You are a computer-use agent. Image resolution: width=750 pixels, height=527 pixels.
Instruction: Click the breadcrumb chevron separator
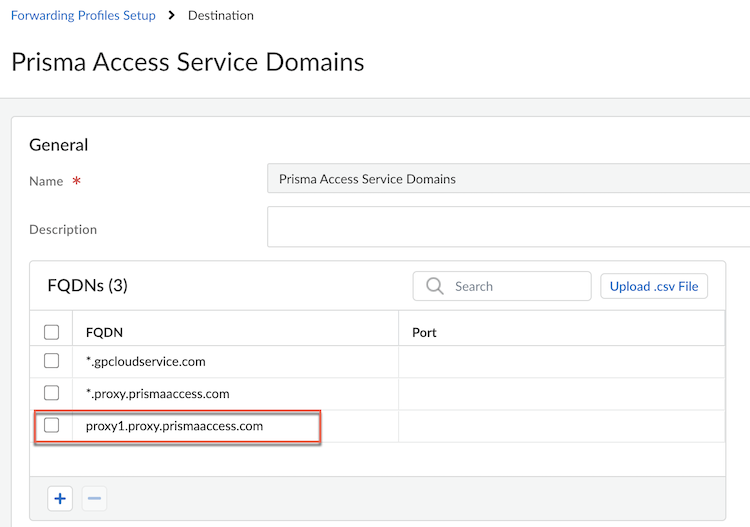pos(172,15)
